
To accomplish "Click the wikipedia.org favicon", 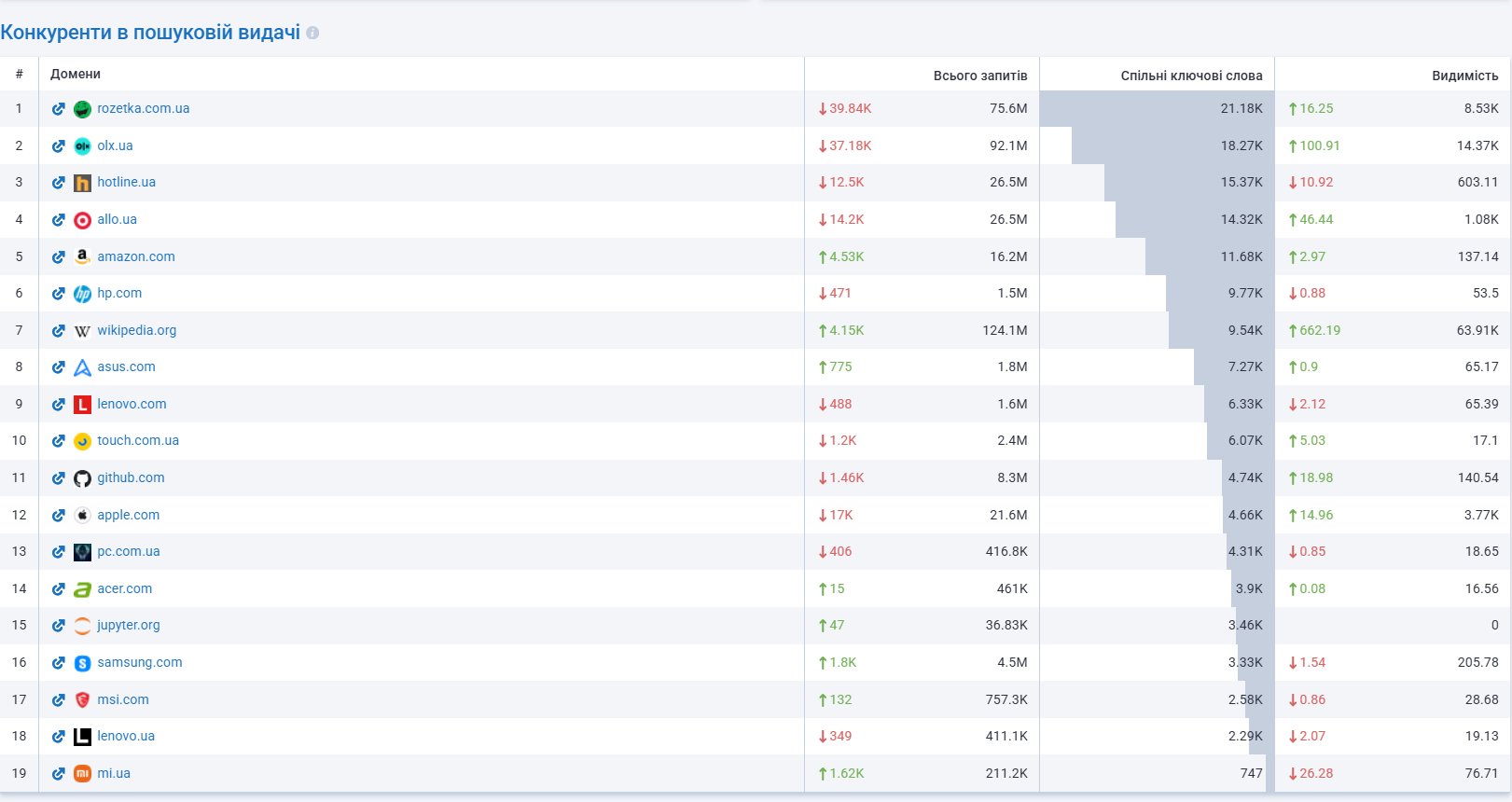I will click(82, 331).
